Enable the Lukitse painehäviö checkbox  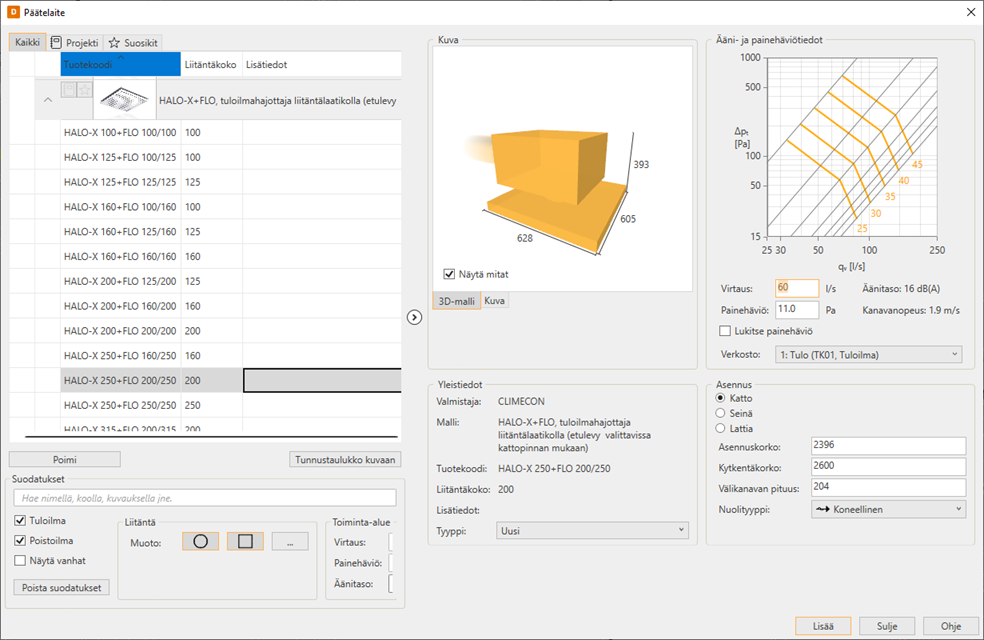pos(725,331)
